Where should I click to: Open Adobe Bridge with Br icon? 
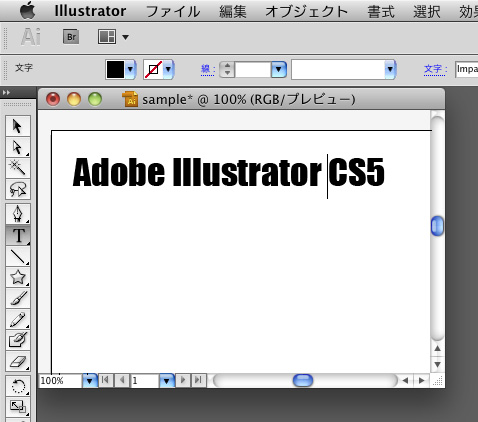71,37
